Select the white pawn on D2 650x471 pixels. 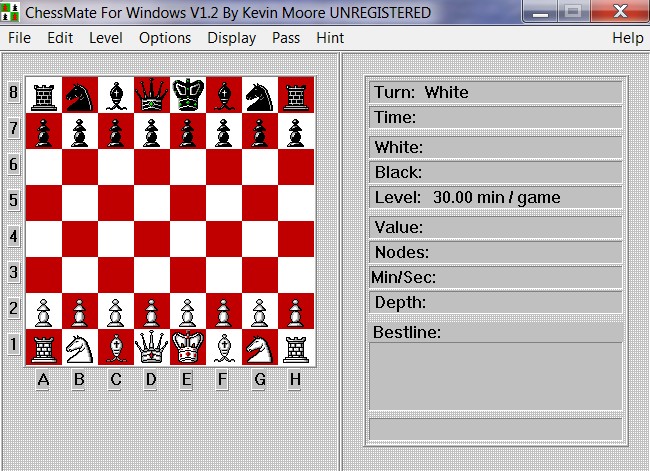[152, 311]
